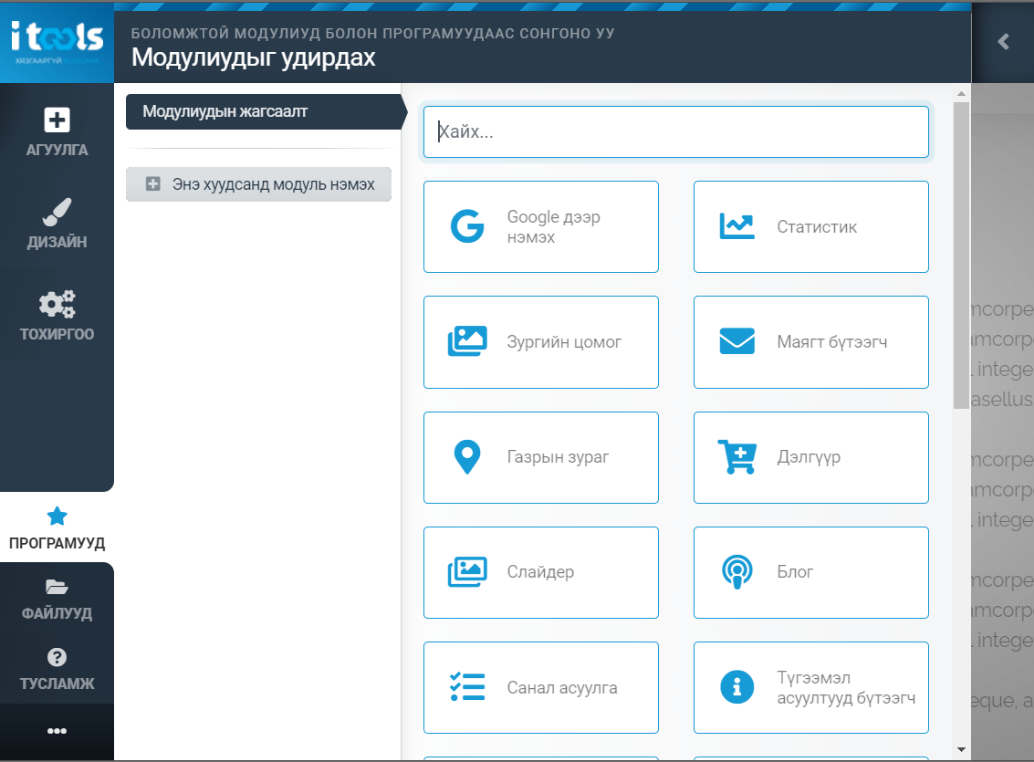Choose the Маягт бүтээгч module
Viewport: 1034px width, 762px height.
coord(811,342)
